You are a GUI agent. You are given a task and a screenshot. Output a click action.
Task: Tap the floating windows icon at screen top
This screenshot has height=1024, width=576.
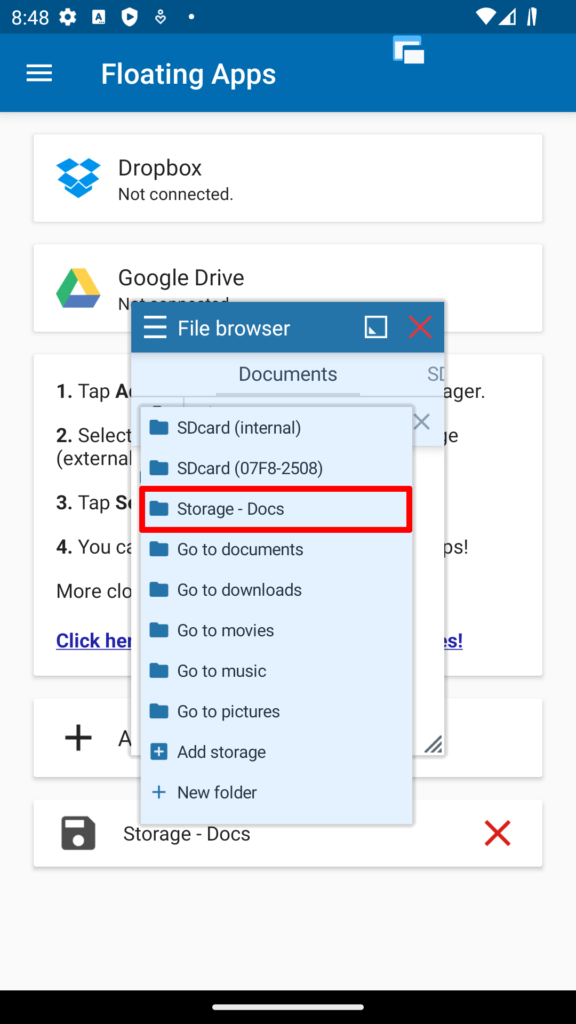(407, 49)
